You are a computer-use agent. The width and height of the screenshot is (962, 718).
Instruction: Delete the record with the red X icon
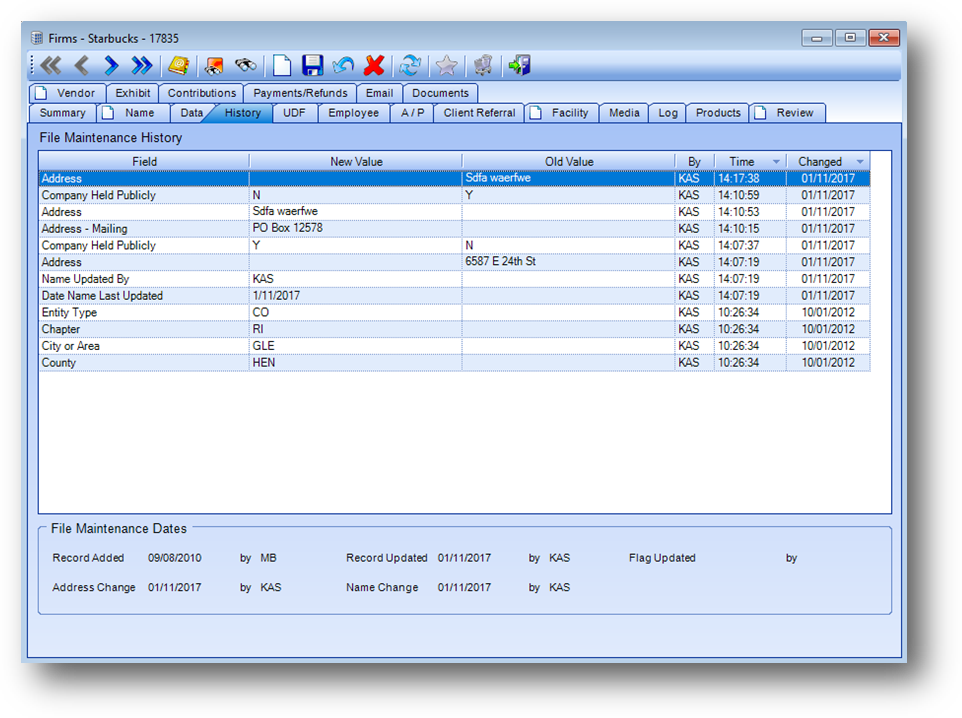coord(374,66)
